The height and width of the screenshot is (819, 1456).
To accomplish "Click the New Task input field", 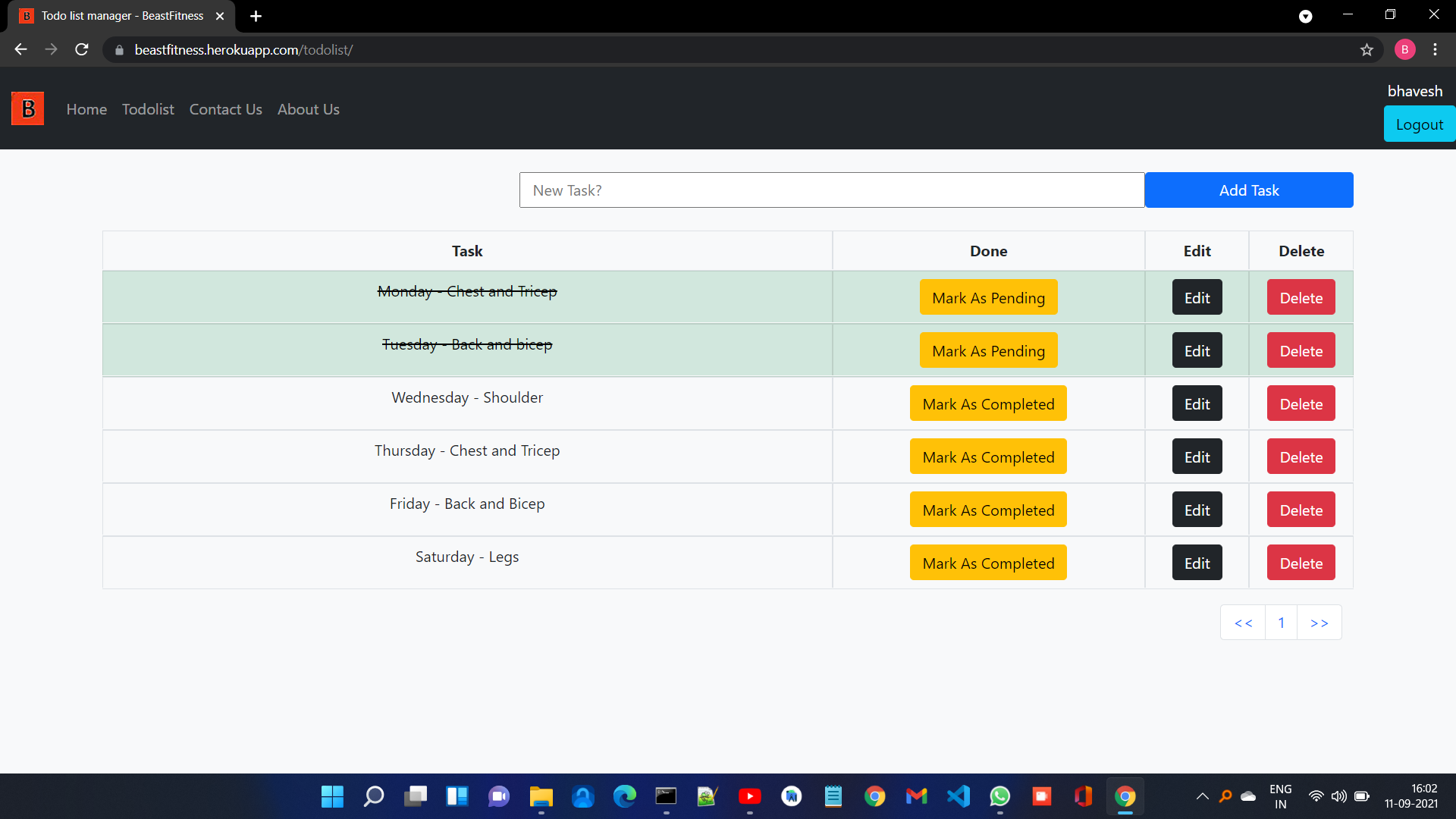I will coord(831,190).
